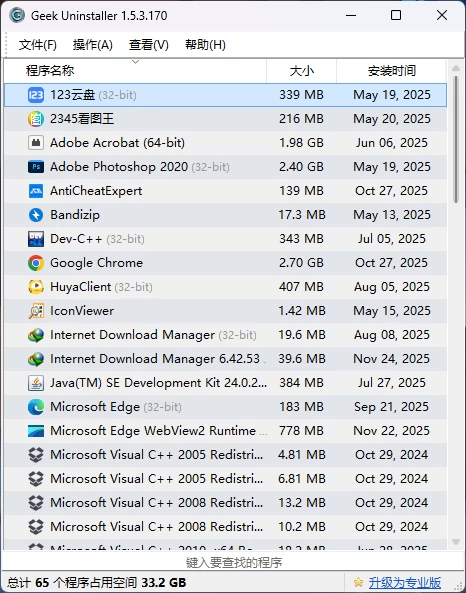Select the HuyaClient name
This screenshot has width=466, height=593.
(x=81, y=287)
